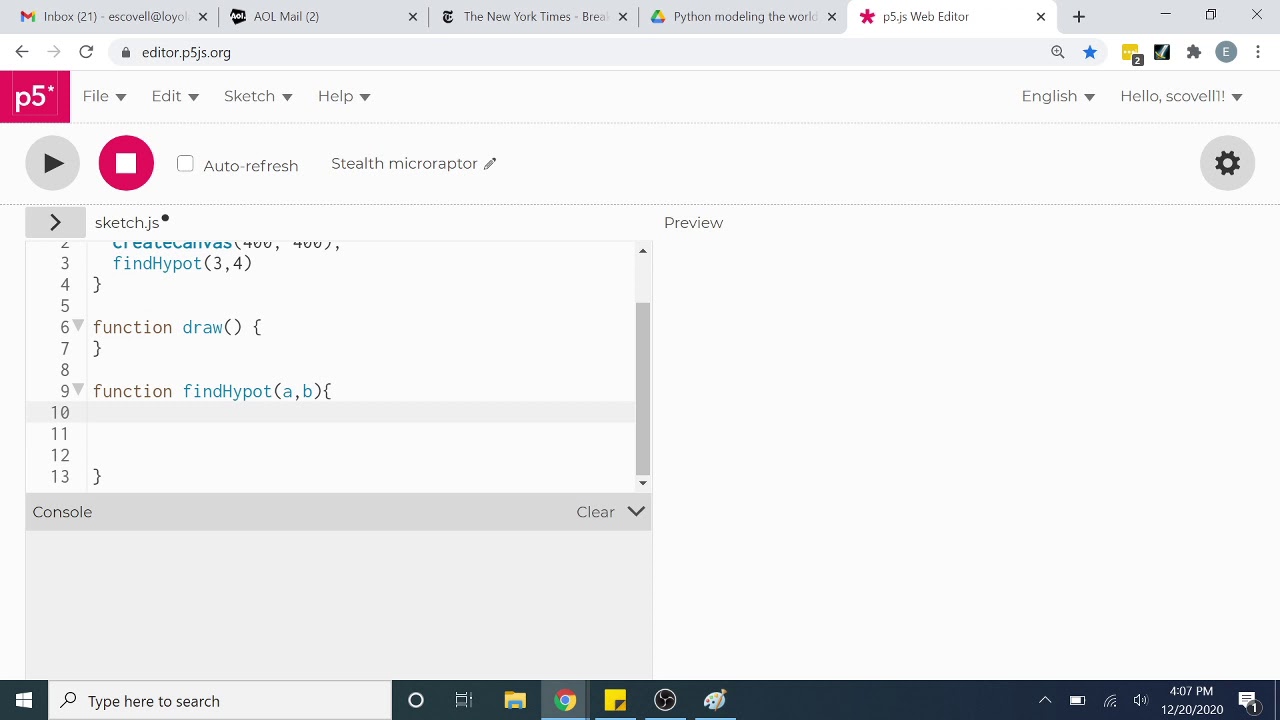Image resolution: width=1280 pixels, height=720 pixels.
Task: Reload the page
Action: (x=86, y=52)
